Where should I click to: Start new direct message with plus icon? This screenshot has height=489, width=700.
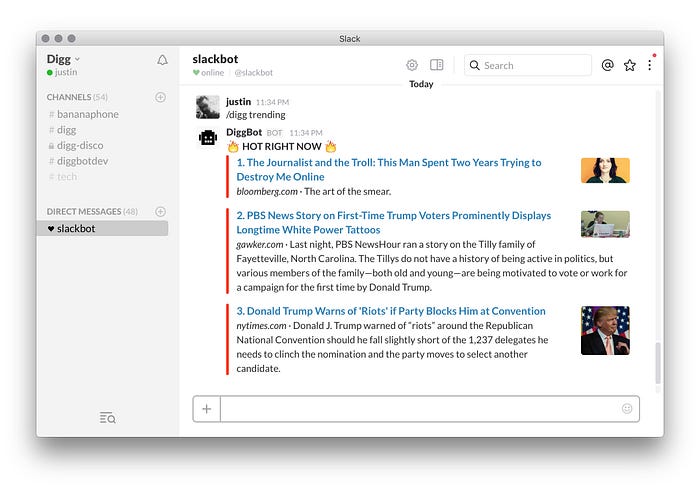click(x=160, y=211)
